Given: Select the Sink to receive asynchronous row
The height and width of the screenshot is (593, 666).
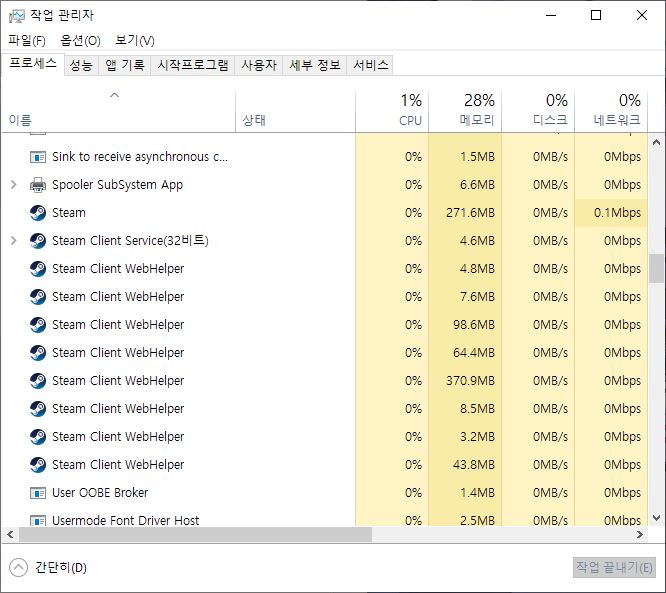Looking at the screenshot, I should click(x=325, y=157).
